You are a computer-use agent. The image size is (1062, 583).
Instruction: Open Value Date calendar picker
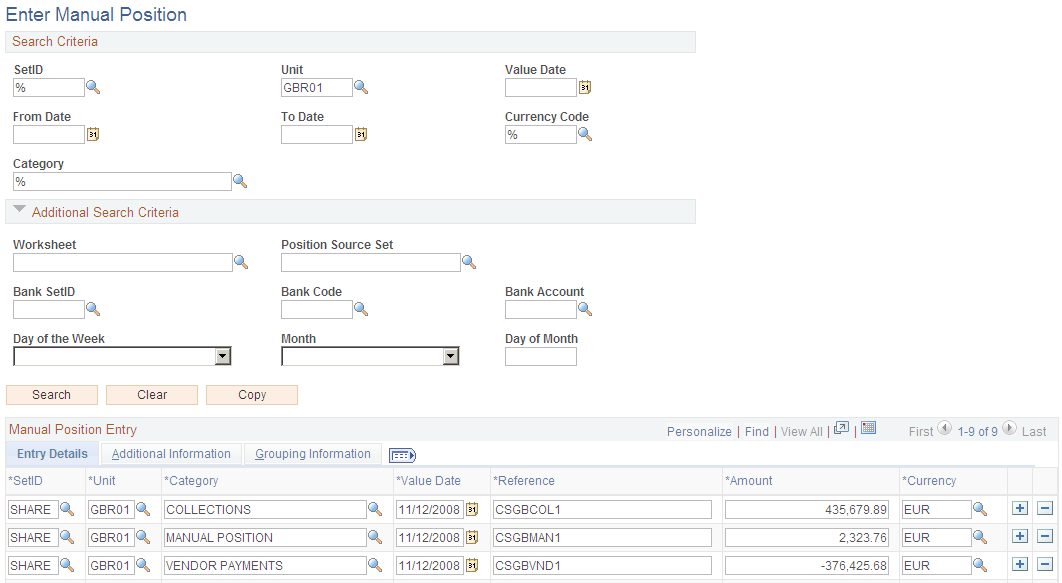[585, 87]
